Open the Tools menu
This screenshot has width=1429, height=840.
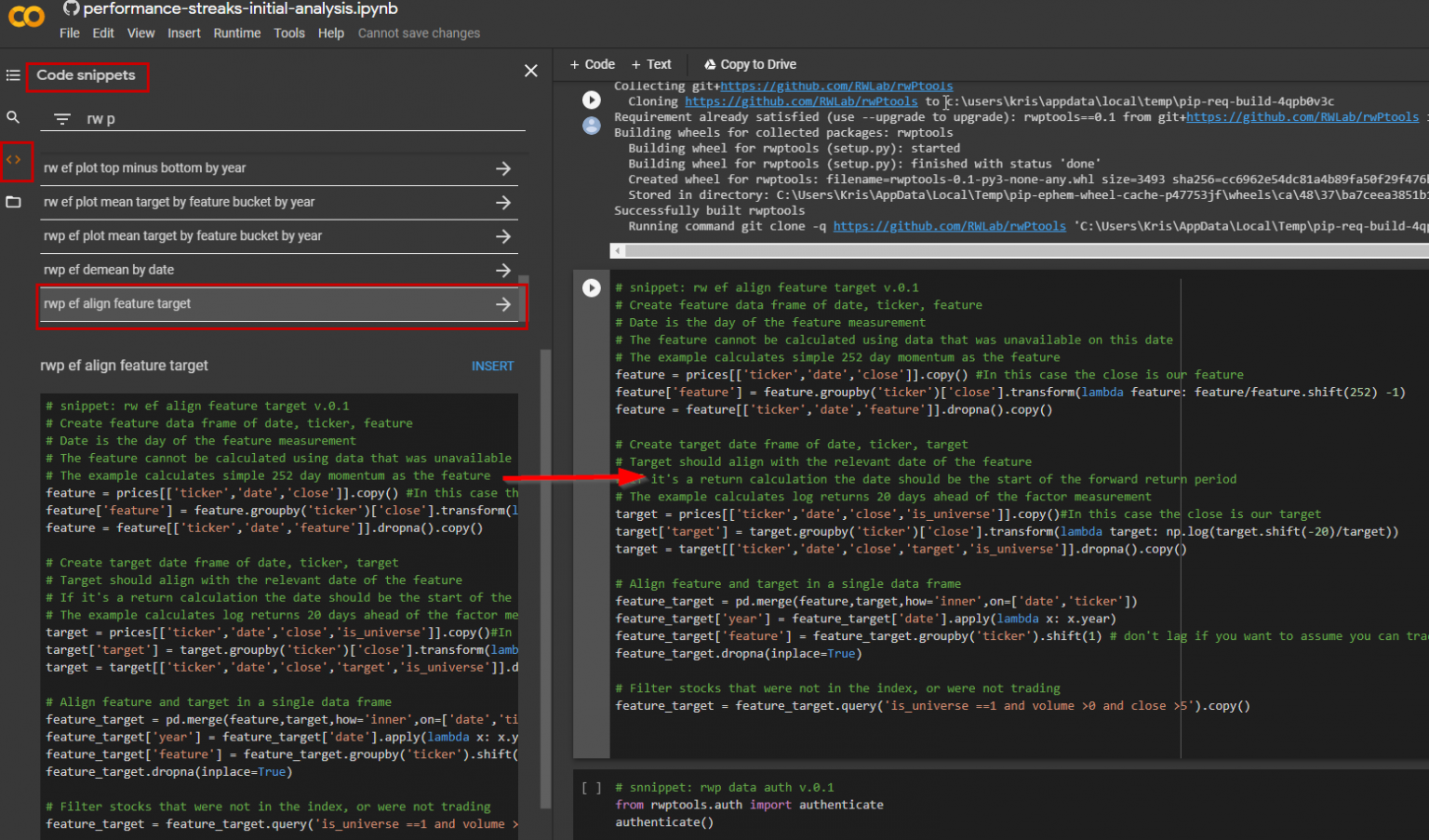pos(288,33)
